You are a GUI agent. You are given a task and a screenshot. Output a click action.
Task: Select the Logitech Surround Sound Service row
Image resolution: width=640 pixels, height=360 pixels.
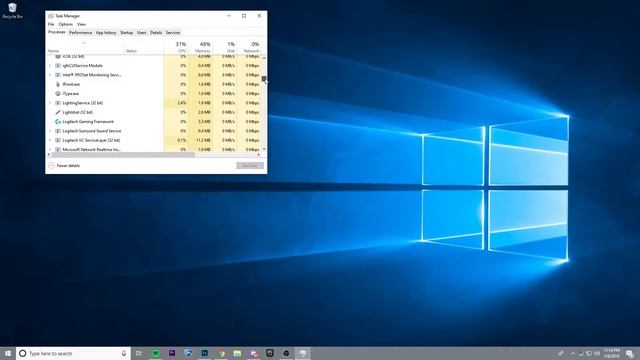click(154, 131)
